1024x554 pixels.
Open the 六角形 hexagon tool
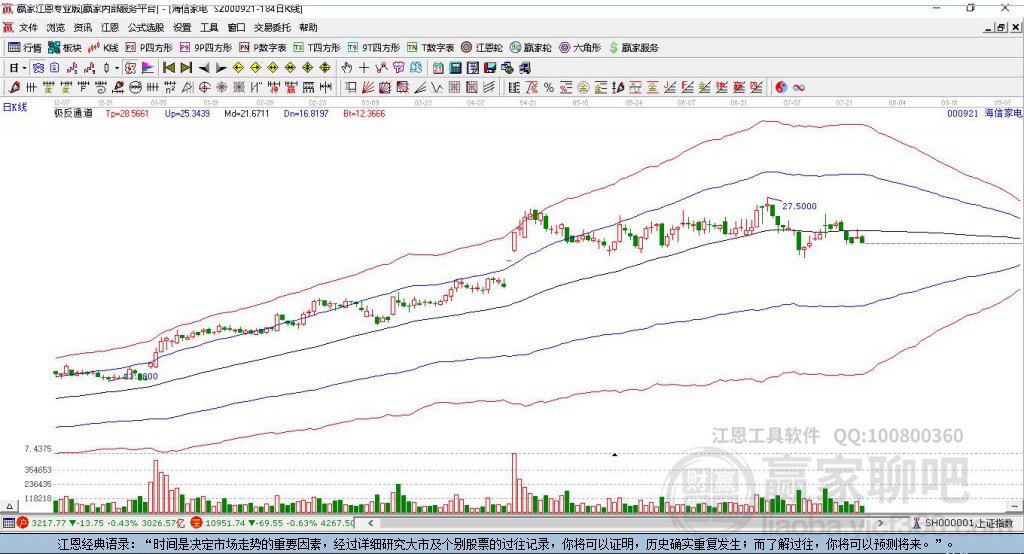tap(580, 48)
